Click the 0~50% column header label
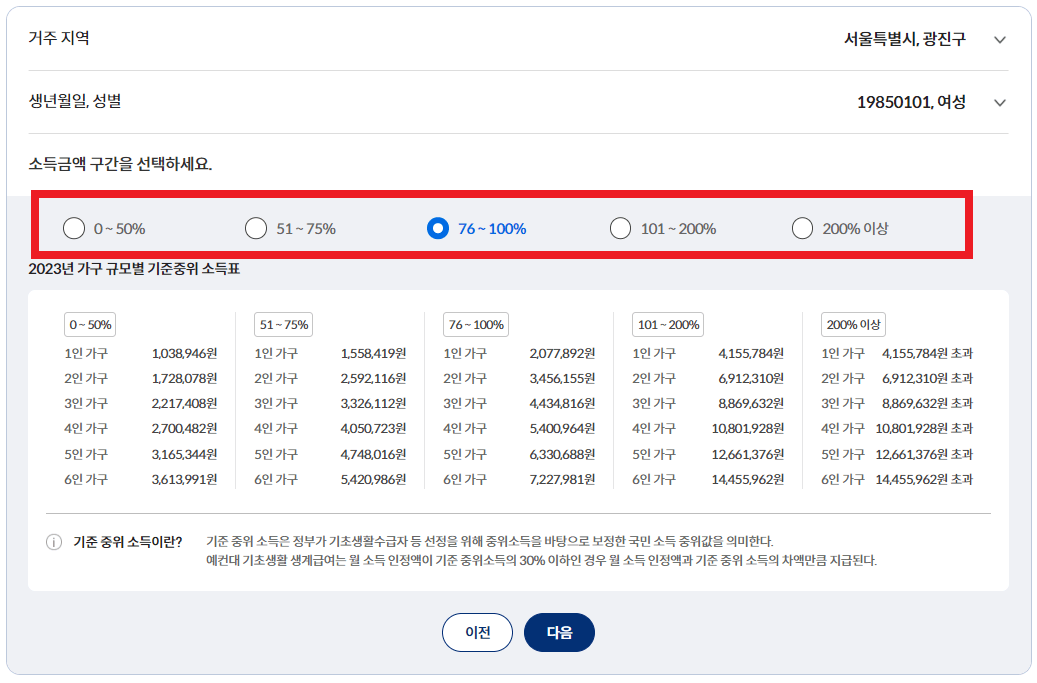This screenshot has width=1037, height=683. click(x=87, y=324)
